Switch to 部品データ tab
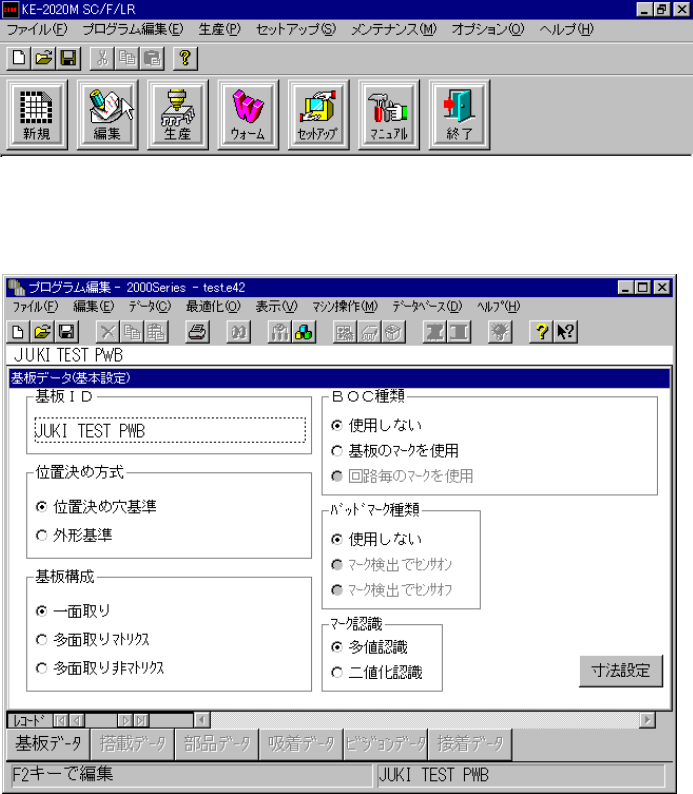This screenshot has width=693, height=794. (217, 744)
